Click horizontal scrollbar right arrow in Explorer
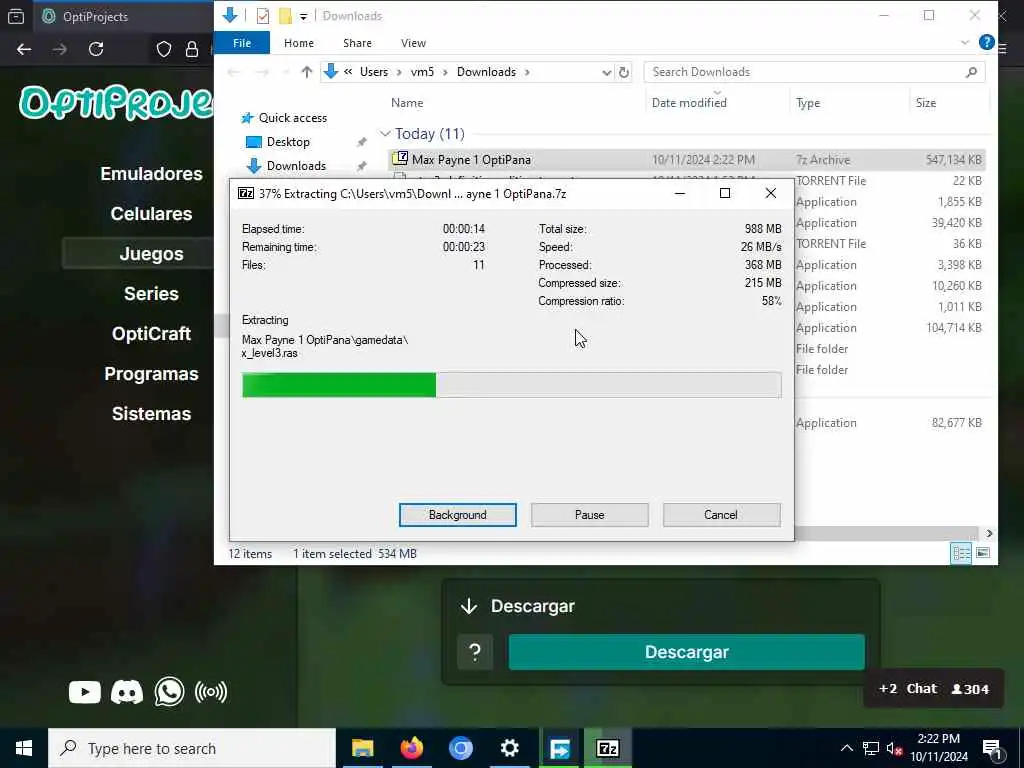 tap(989, 533)
